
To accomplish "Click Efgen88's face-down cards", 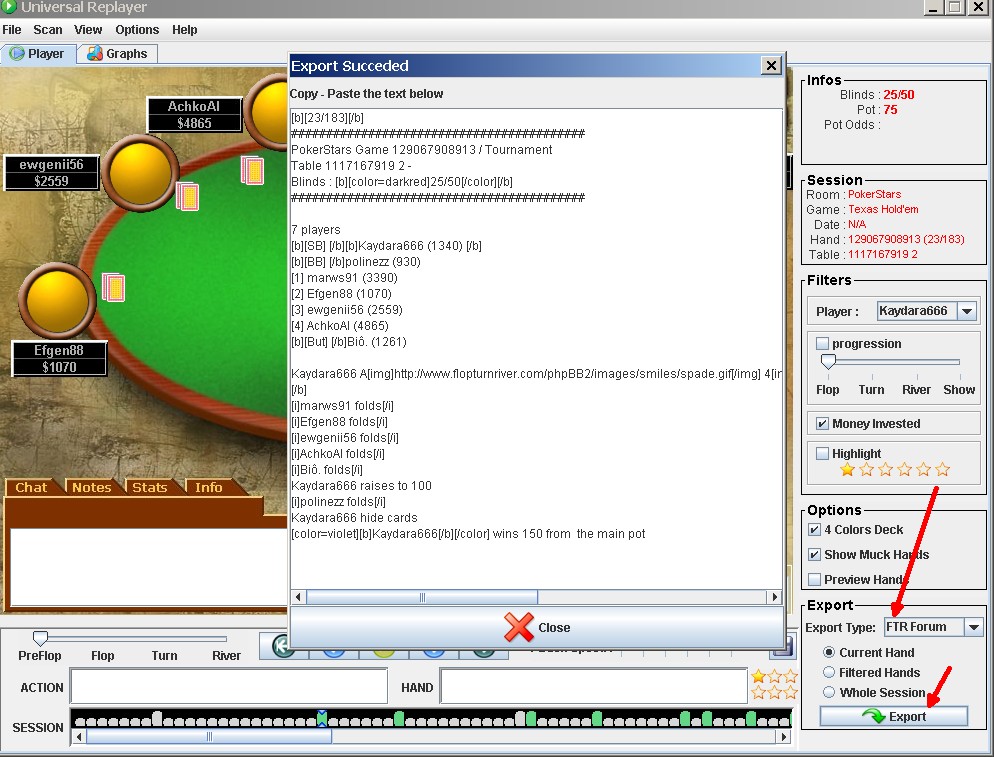I will click(x=113, y=288).
